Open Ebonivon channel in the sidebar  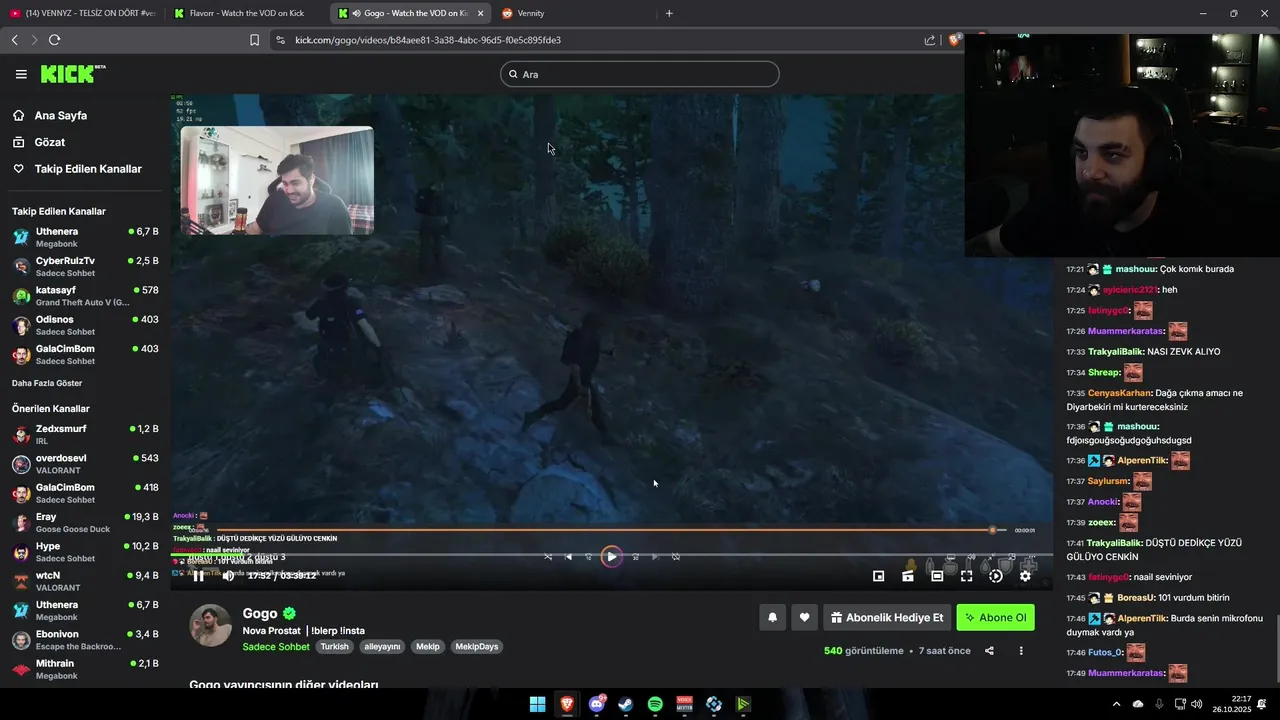[85, 640]
